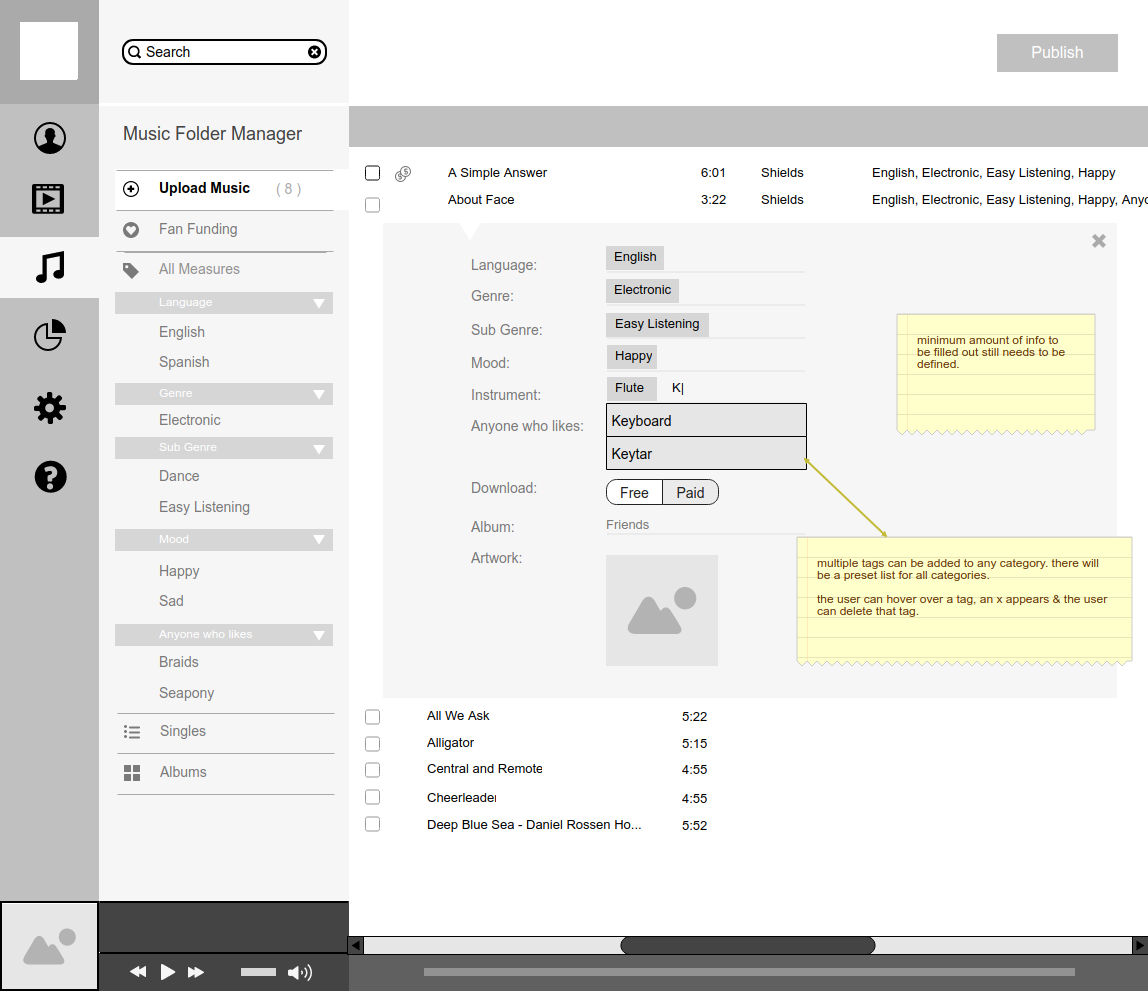Check the Central and Remote checkbox
The height and width of the screenshot is (991, 1148).
point(373,770)
